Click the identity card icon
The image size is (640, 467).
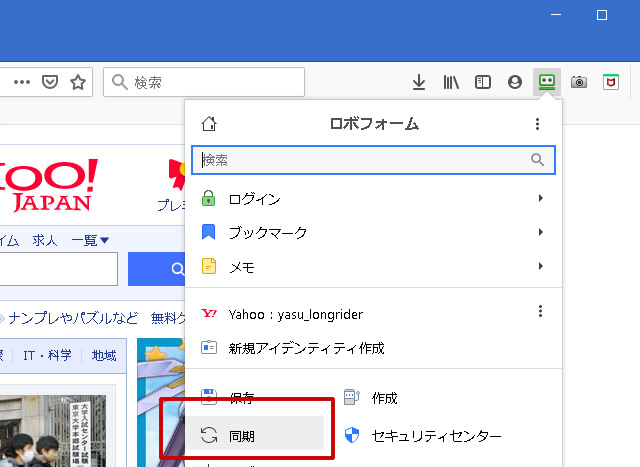209,347
